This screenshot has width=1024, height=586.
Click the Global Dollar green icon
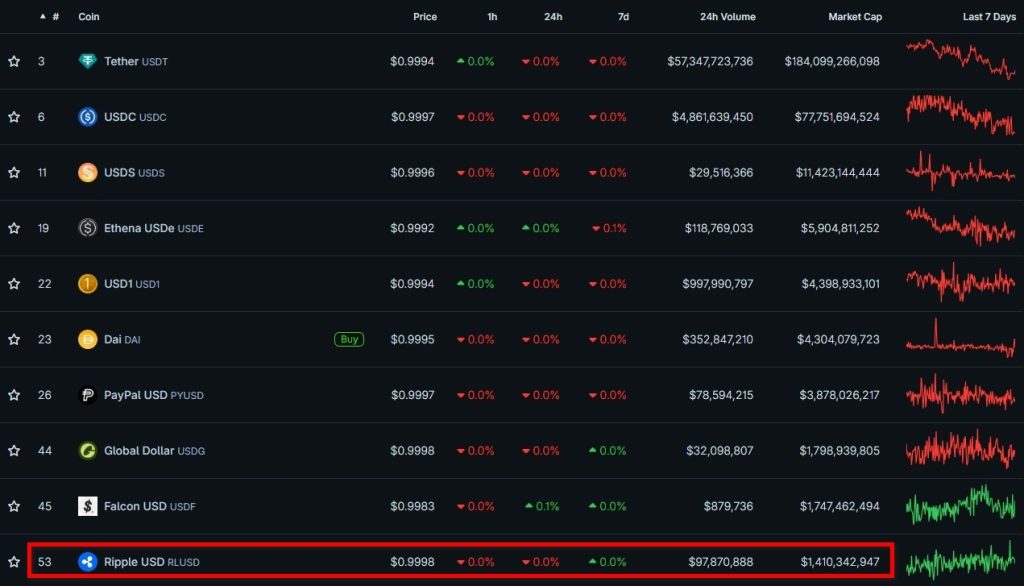click(x=88, y=450)
